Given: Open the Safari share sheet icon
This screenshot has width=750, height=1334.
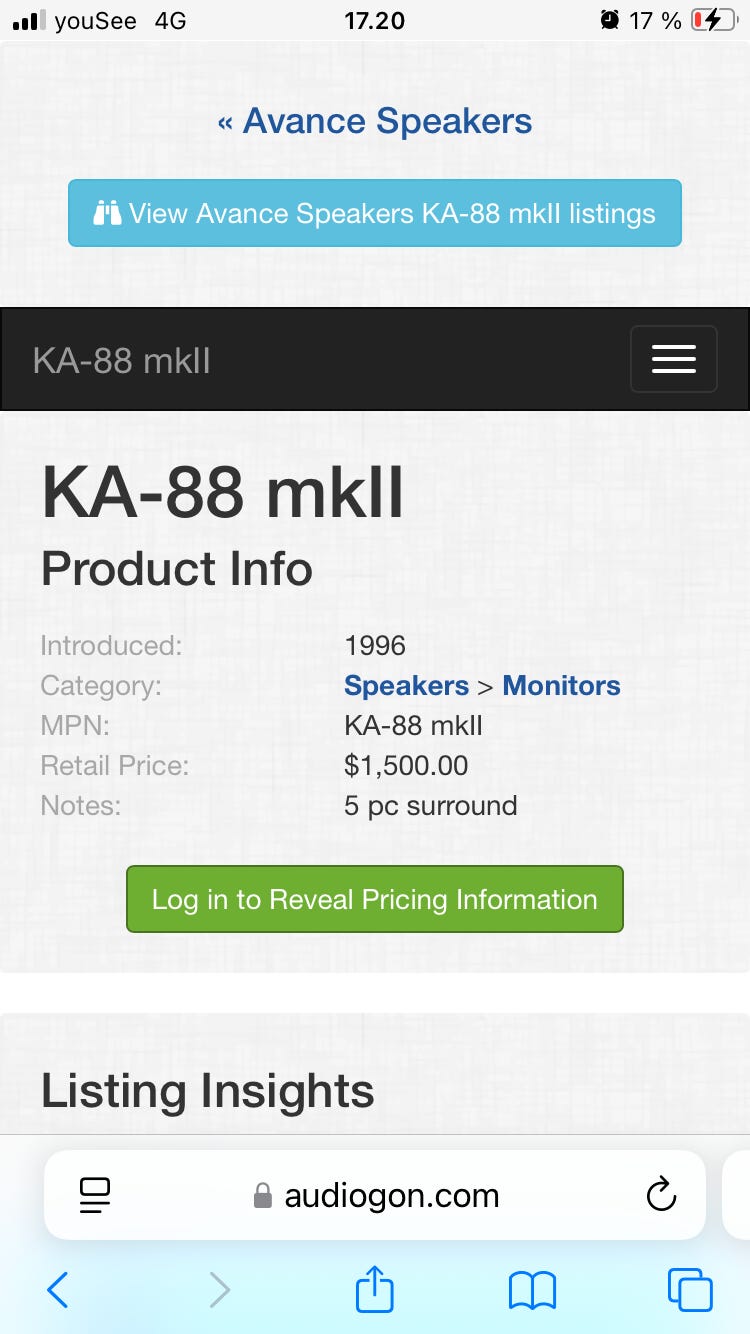Looking at the screenshot, I should (x=375, y=1288).
